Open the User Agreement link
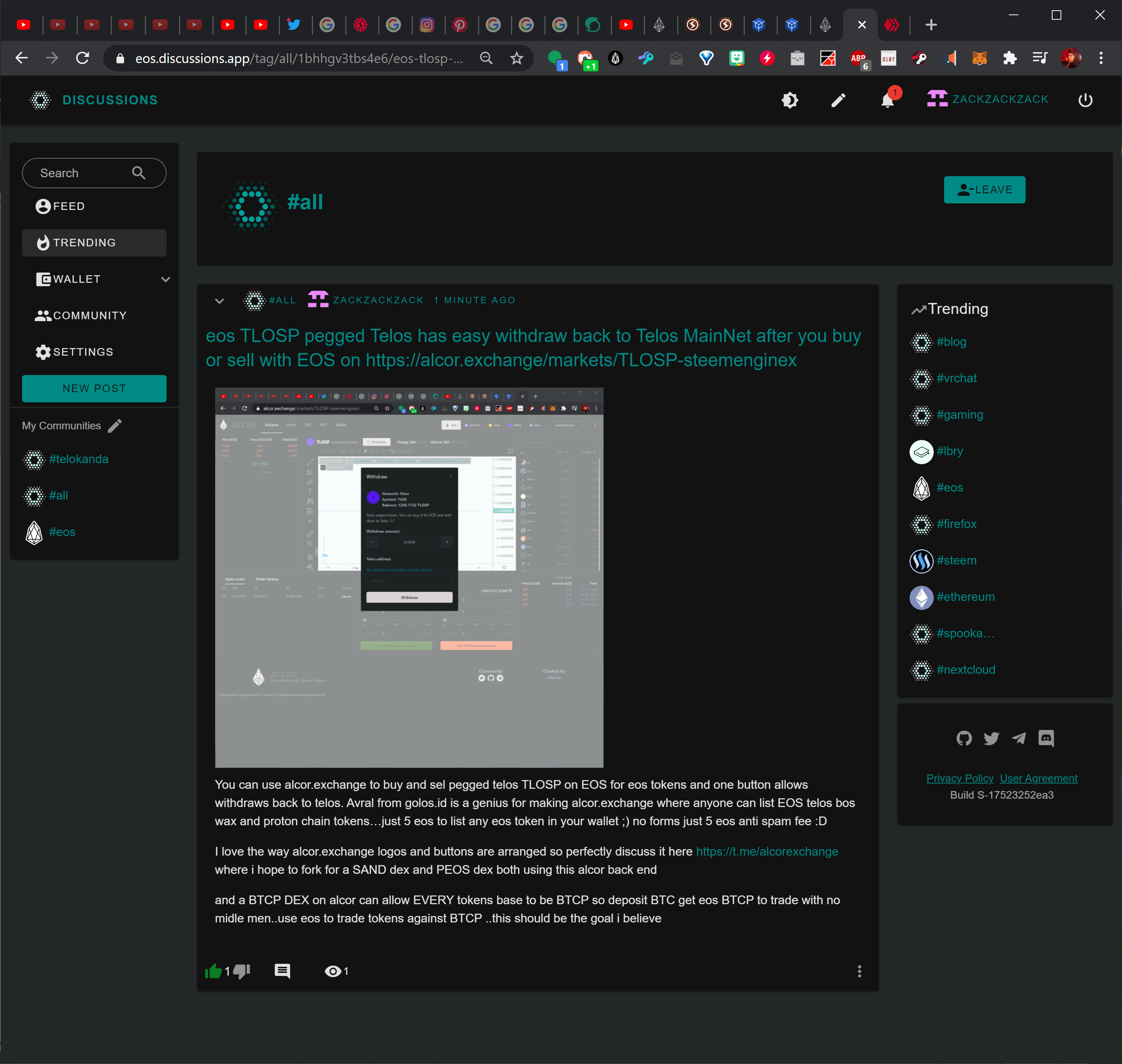 pyautogui.click(x=1038, y=778)
